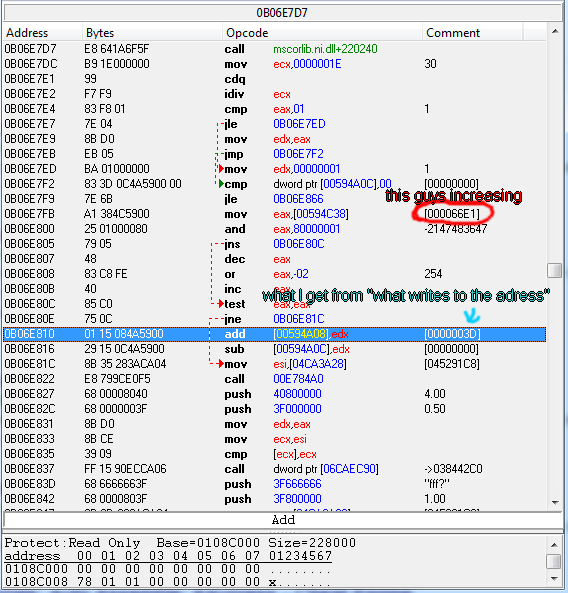This screenshot has height=593, width=568.
Task: Select hex row at address 0108C008
Action: [x=169, y=582]
